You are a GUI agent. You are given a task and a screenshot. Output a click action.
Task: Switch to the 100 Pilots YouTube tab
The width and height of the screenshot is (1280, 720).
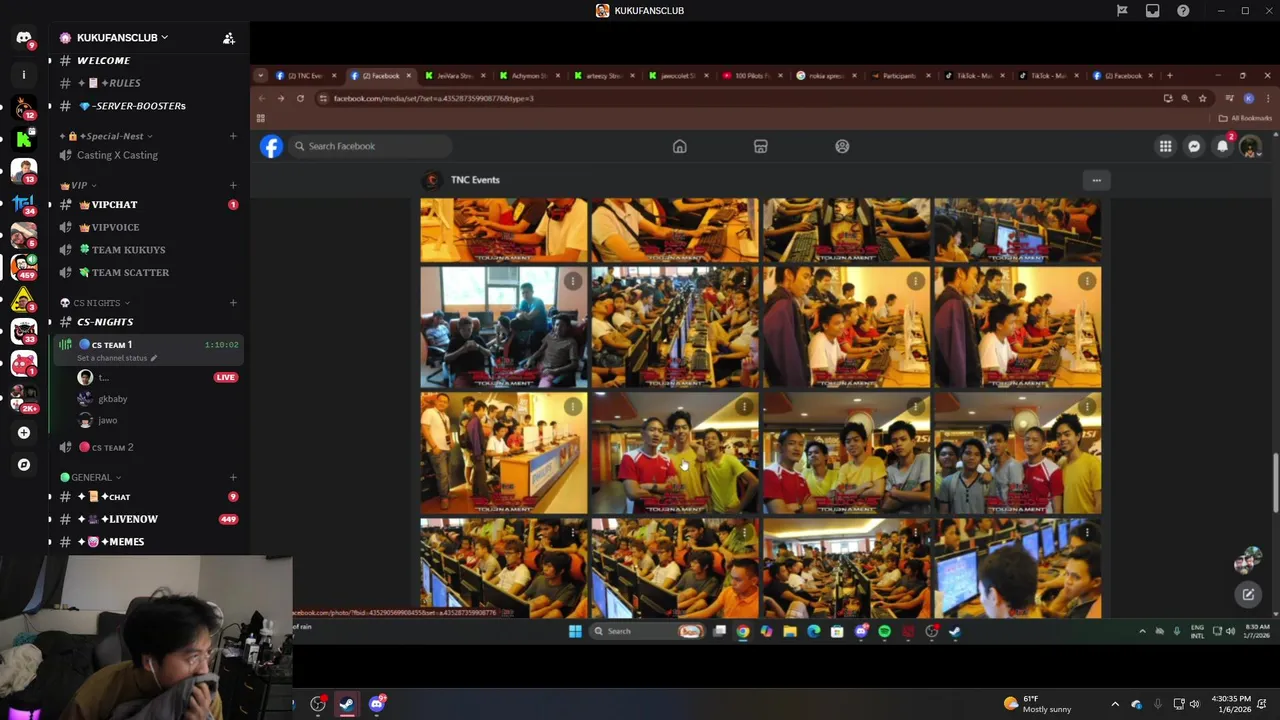(x=752, y=76)
